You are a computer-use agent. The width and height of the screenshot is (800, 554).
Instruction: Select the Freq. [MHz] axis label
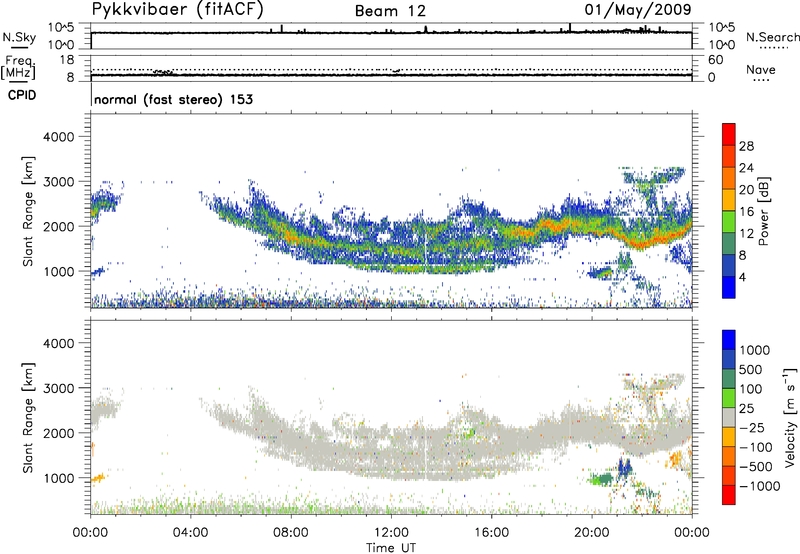click(x=19, y=67)
